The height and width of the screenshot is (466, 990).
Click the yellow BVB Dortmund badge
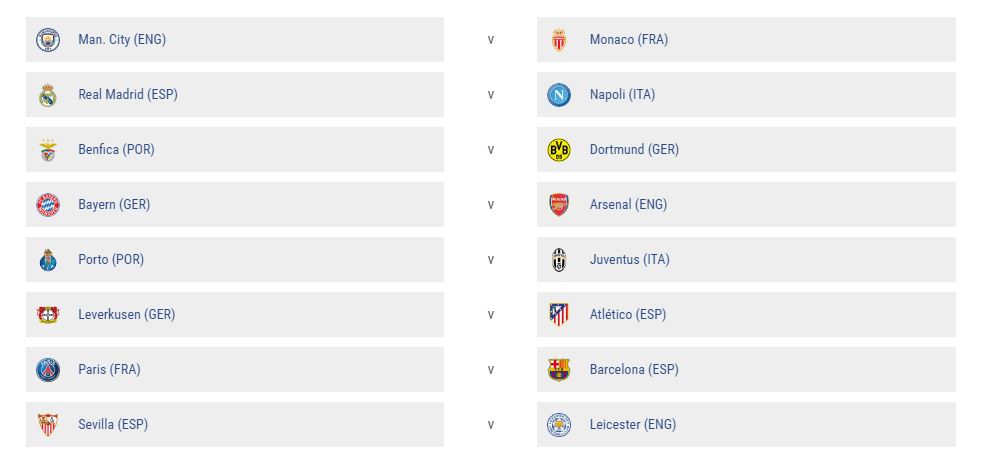point(559,150)
